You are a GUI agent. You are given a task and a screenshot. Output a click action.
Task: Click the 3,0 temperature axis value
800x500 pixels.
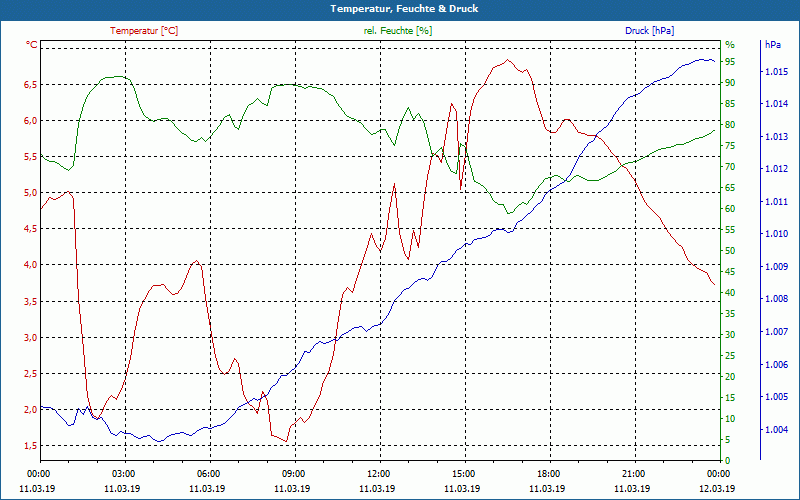click(x=31, y=338)
